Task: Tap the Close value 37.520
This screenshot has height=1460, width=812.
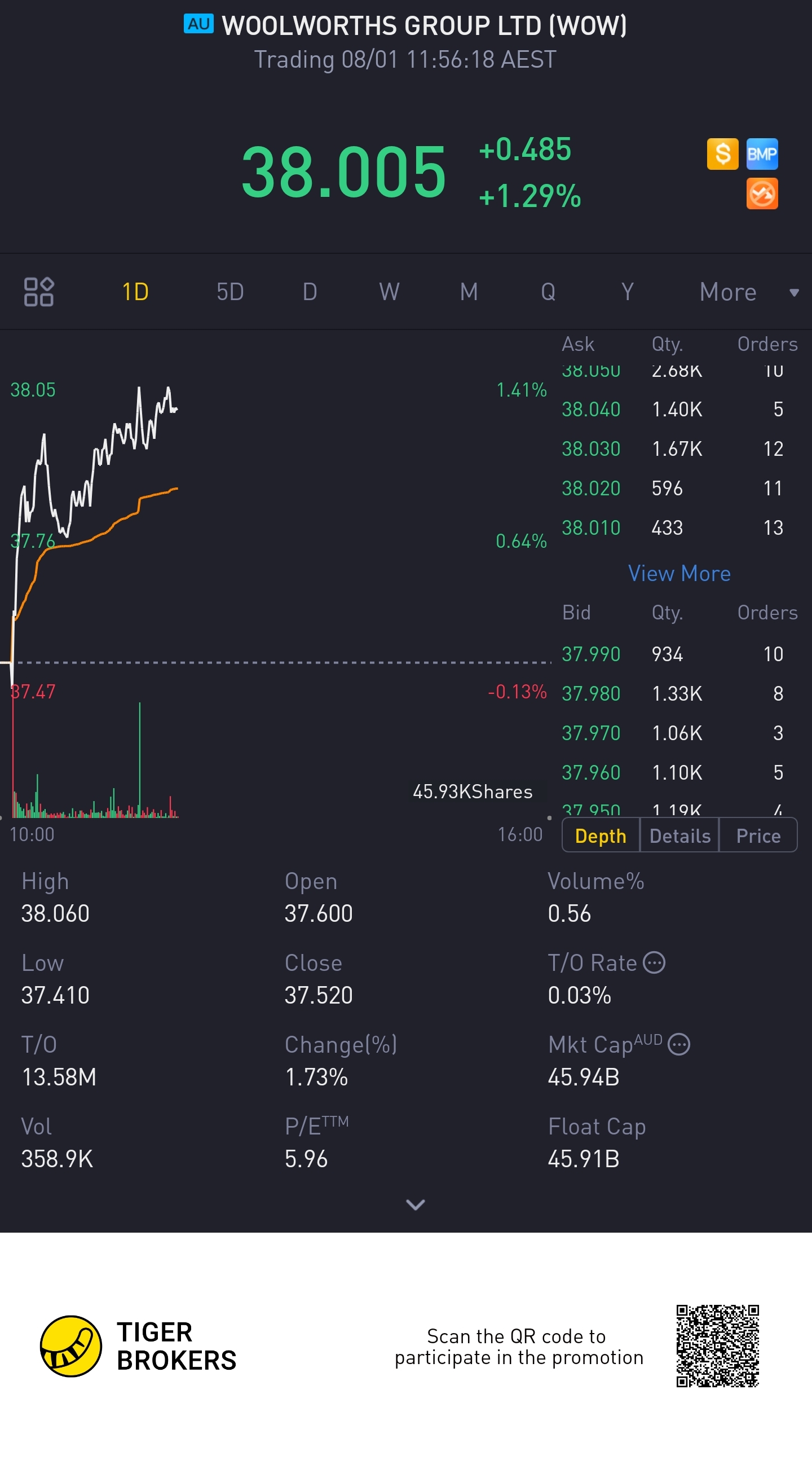Action: pos(319,995)
